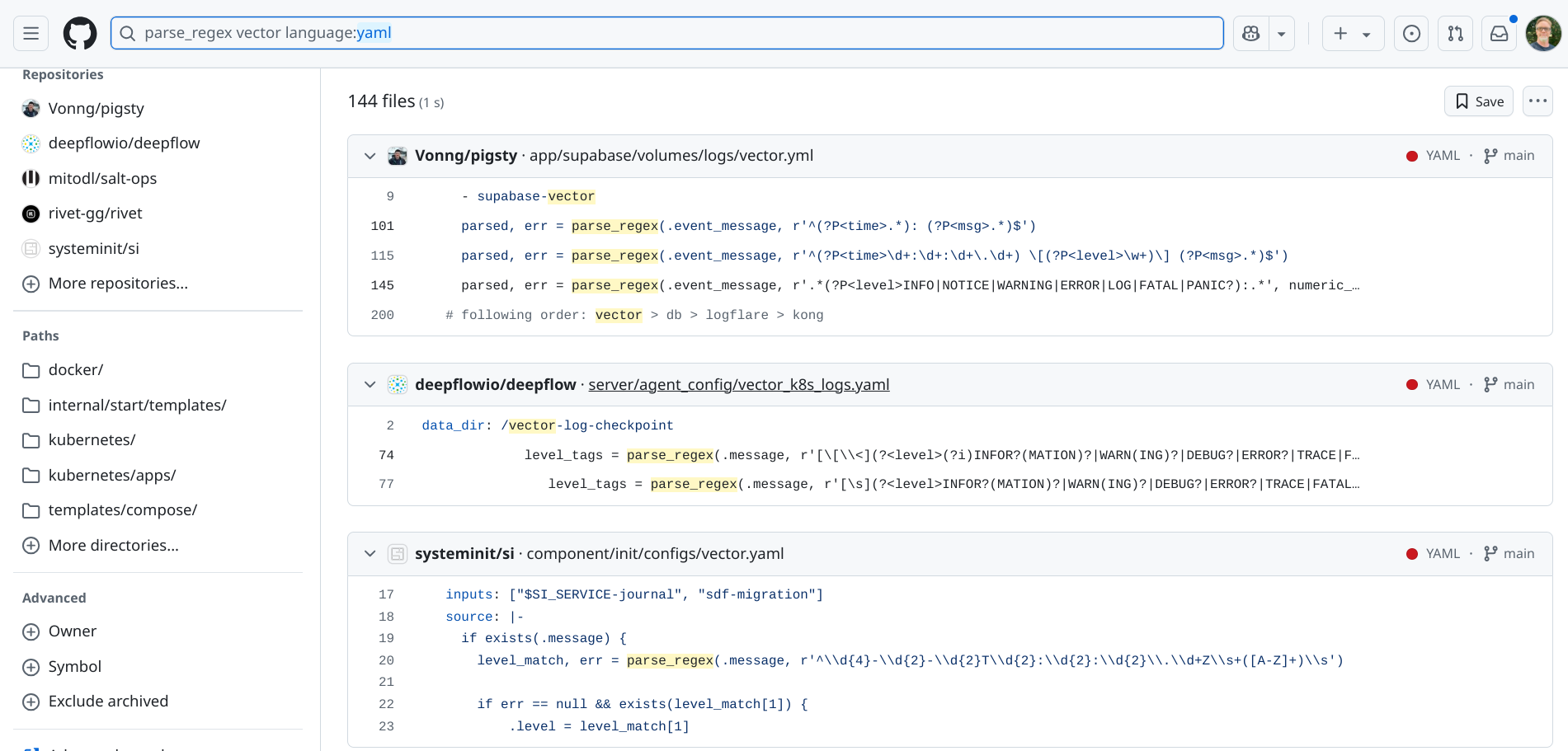Click systeminit avatar in result header
Viewport: 1568px width, 751px height.
tap(398, 554)
